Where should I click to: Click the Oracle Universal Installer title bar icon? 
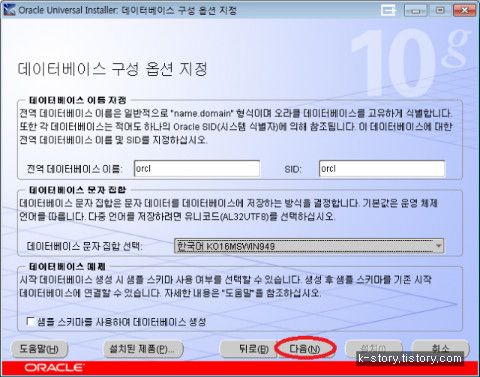(9, 10)
